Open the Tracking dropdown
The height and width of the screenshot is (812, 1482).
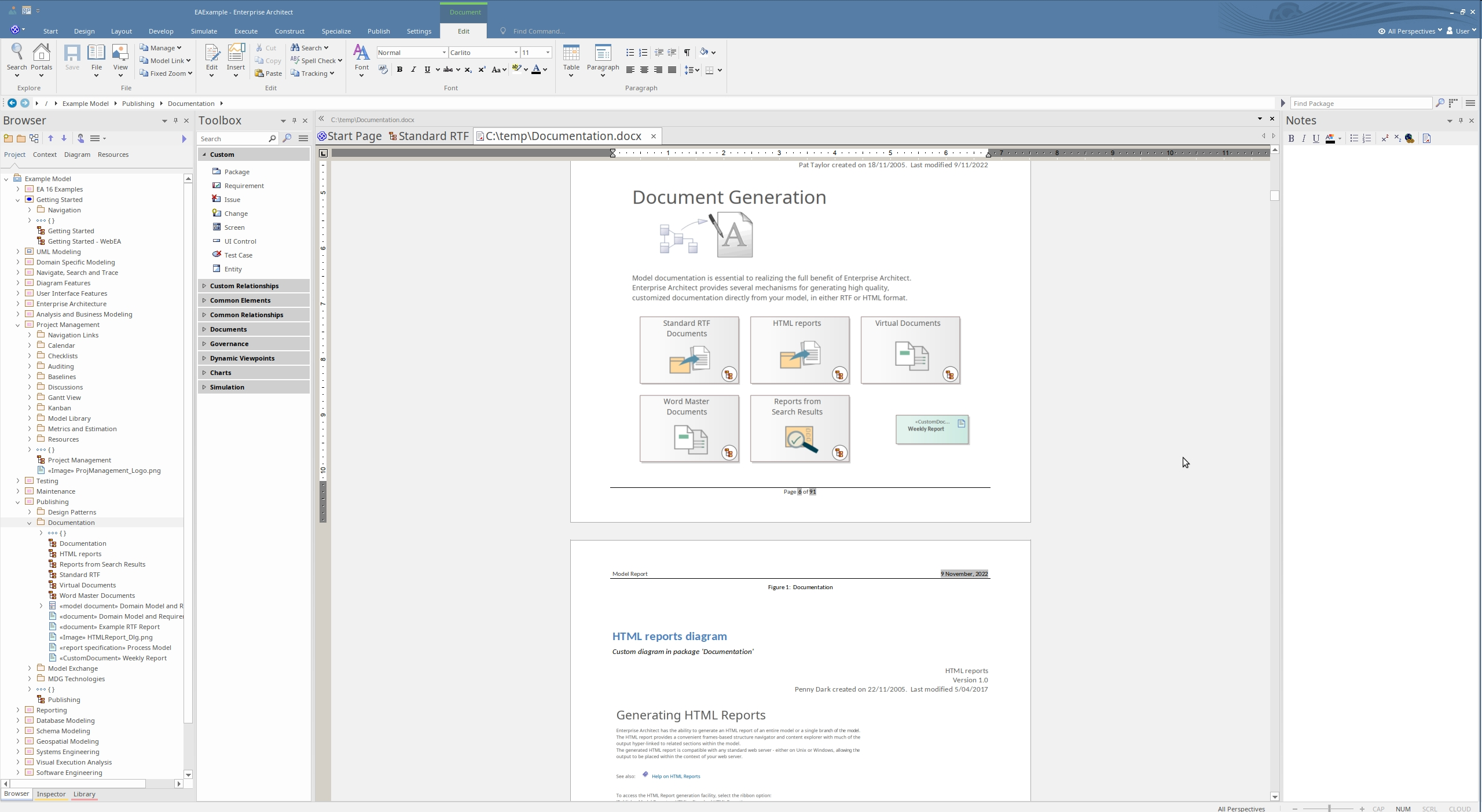pyautogui.click(x=313, y=74)
